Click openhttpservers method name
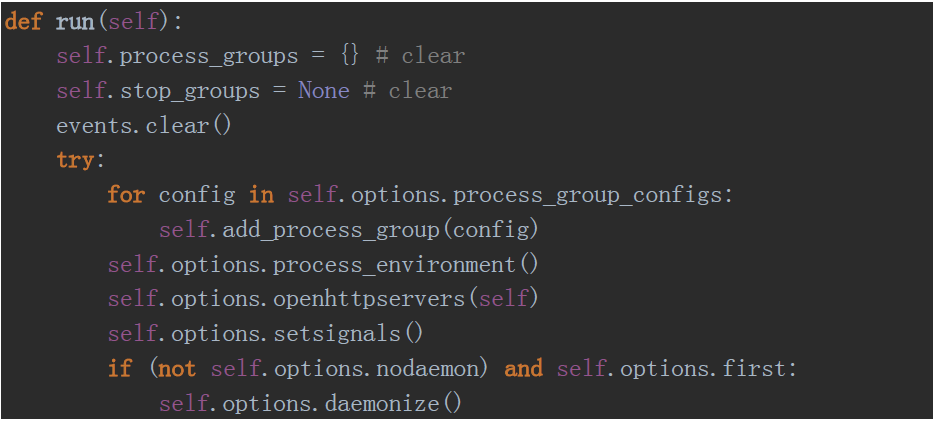Image resolution: width=936 pixels, height=422 pixels. pyautogui.click(x=369, y=300)
